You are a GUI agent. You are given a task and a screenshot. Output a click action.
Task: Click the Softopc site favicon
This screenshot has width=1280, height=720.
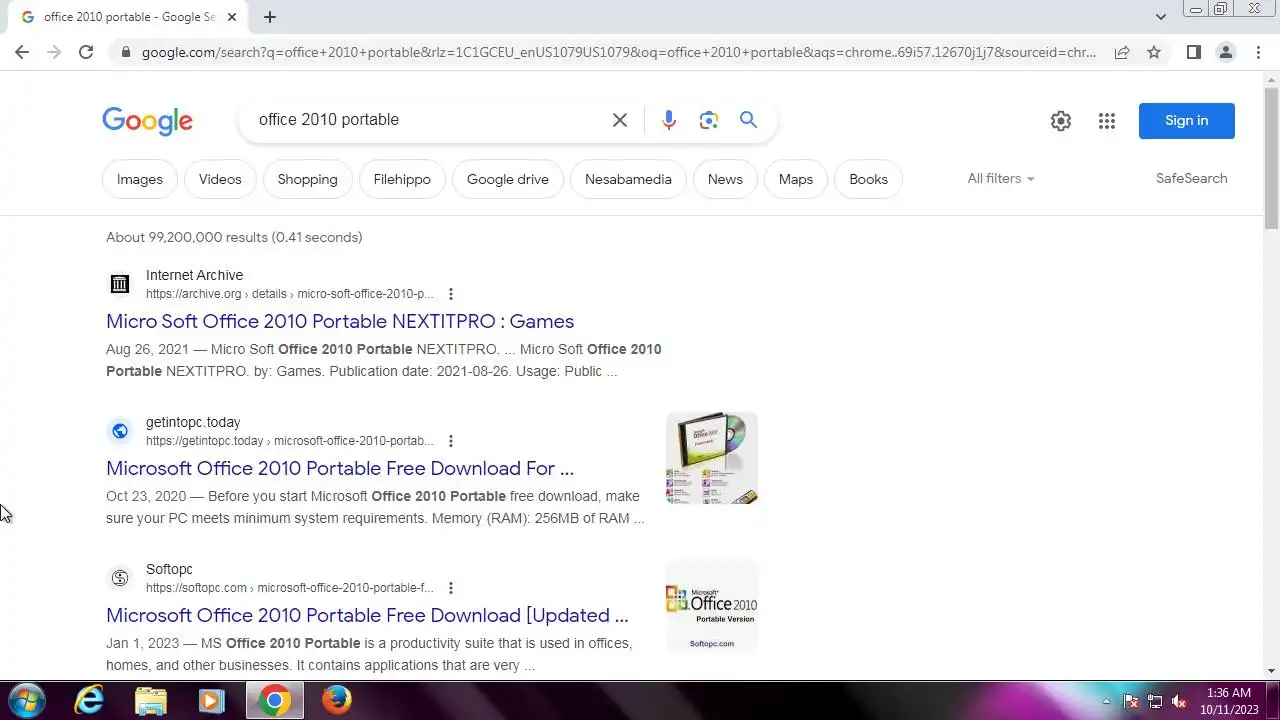coord(120,578)
